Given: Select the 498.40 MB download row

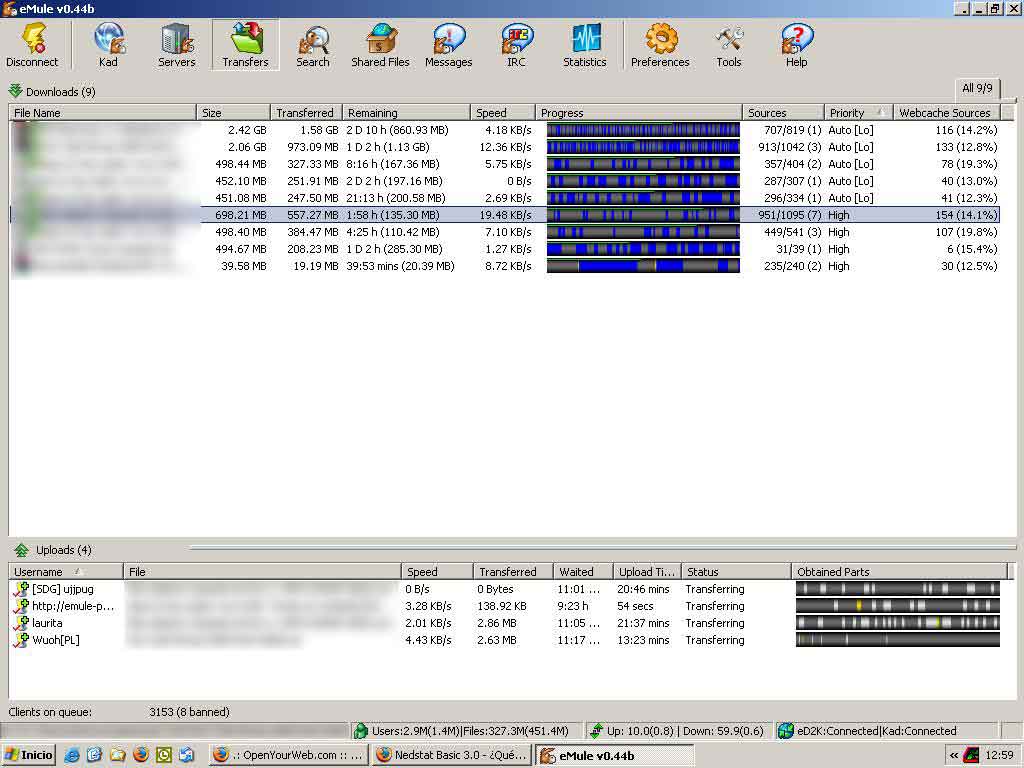Looking at the screenshot, I should coord(504,232).
